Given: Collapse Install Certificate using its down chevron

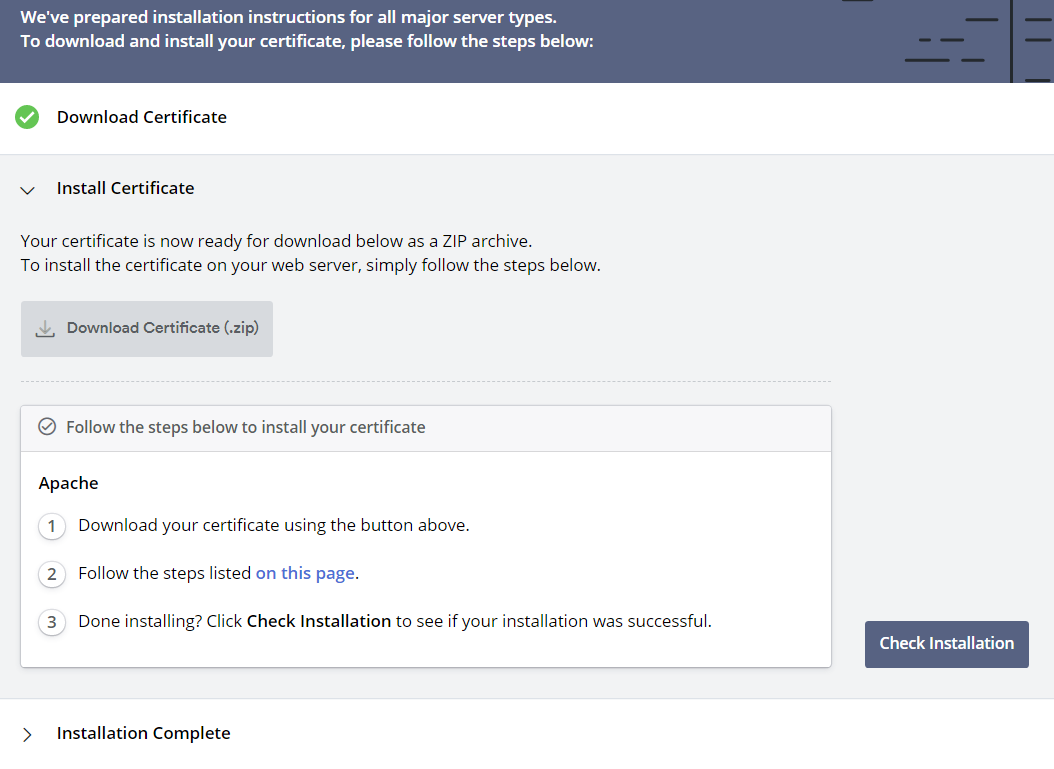Looking at the screenshot, I should pos(28,189).
